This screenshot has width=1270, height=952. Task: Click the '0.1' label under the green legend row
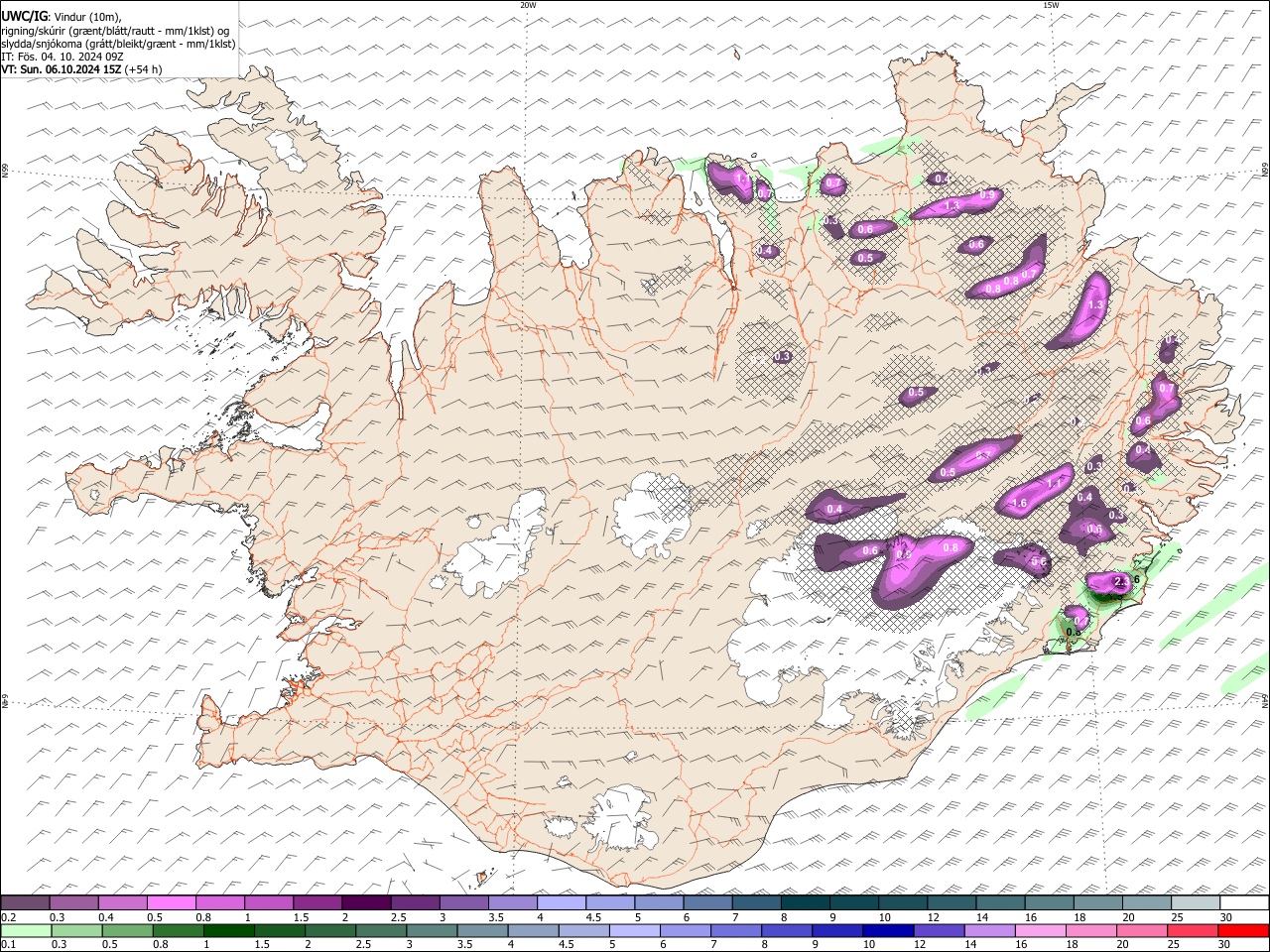[8, 945]
